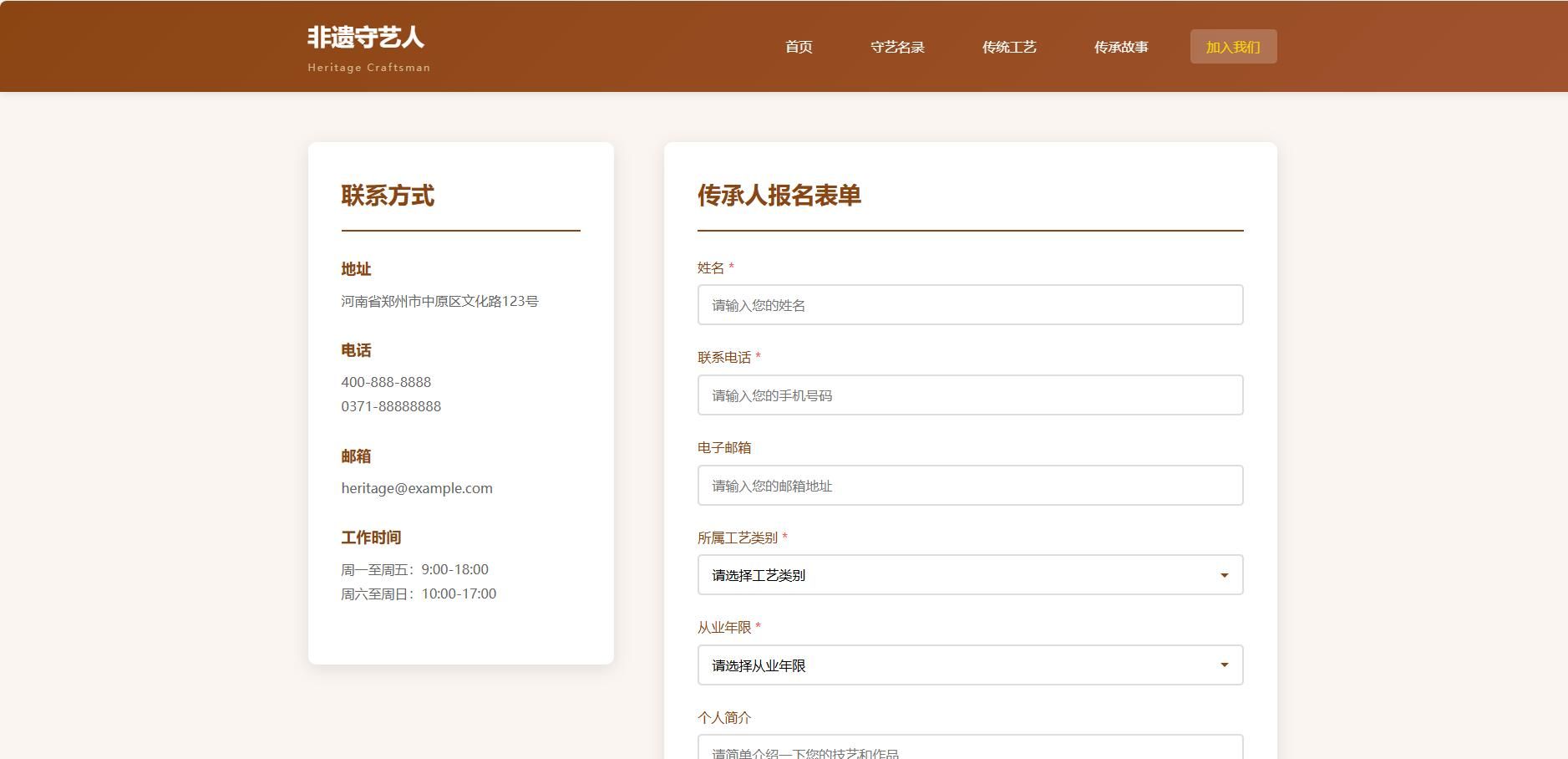The height and width of the screenshot is (759, 1568).
Task: Focus the 姓名 name input field
Action: [970, 305]
